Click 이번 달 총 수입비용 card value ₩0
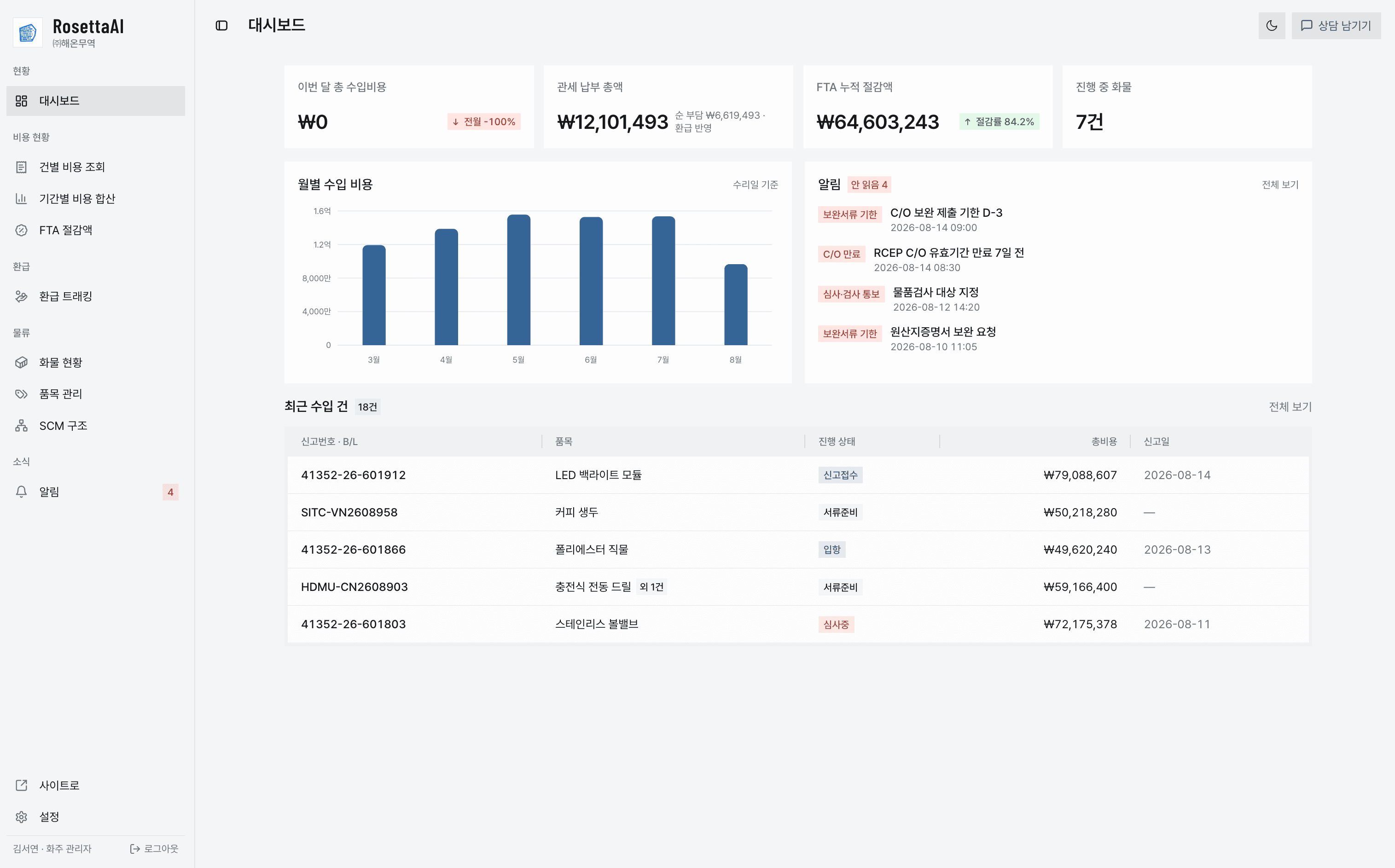 313,122
